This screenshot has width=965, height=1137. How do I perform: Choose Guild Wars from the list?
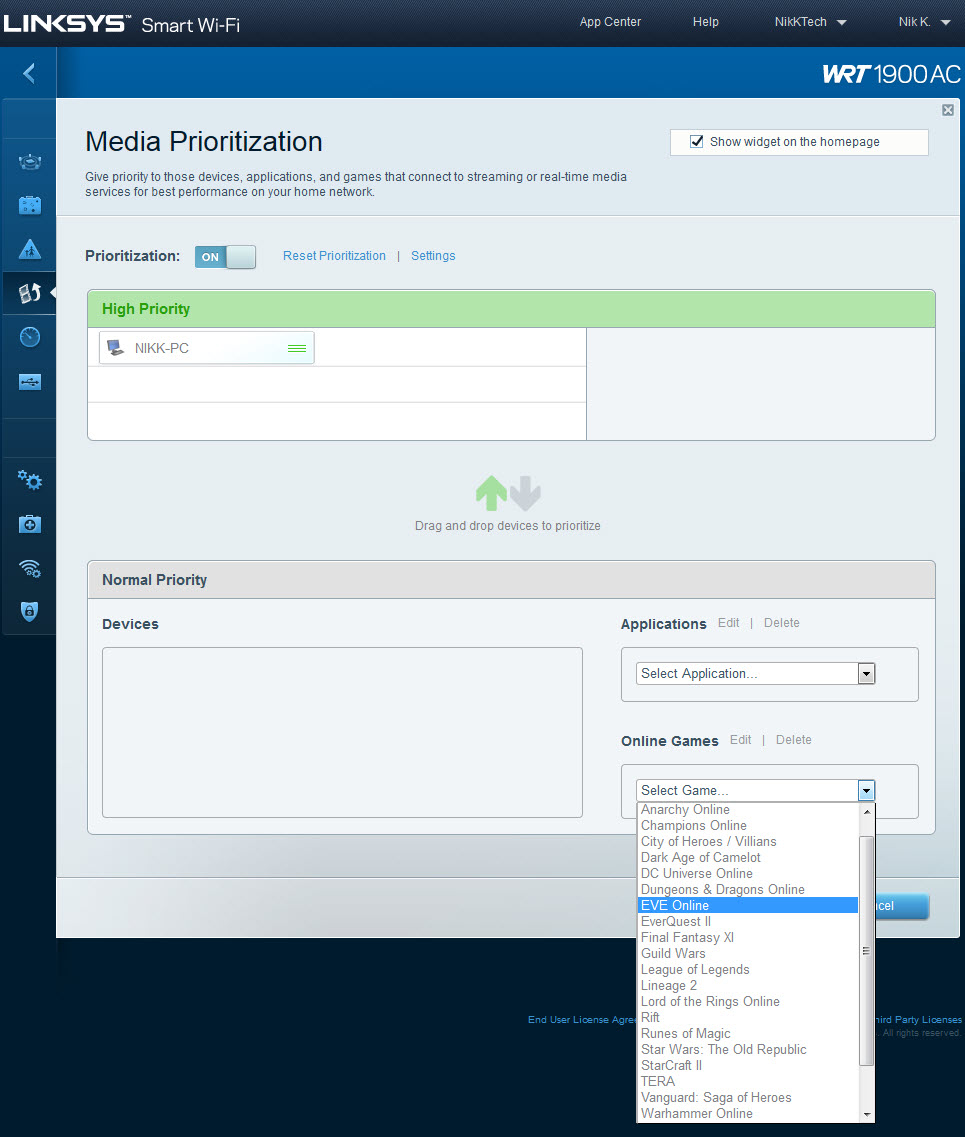click(x=747, y=953)
